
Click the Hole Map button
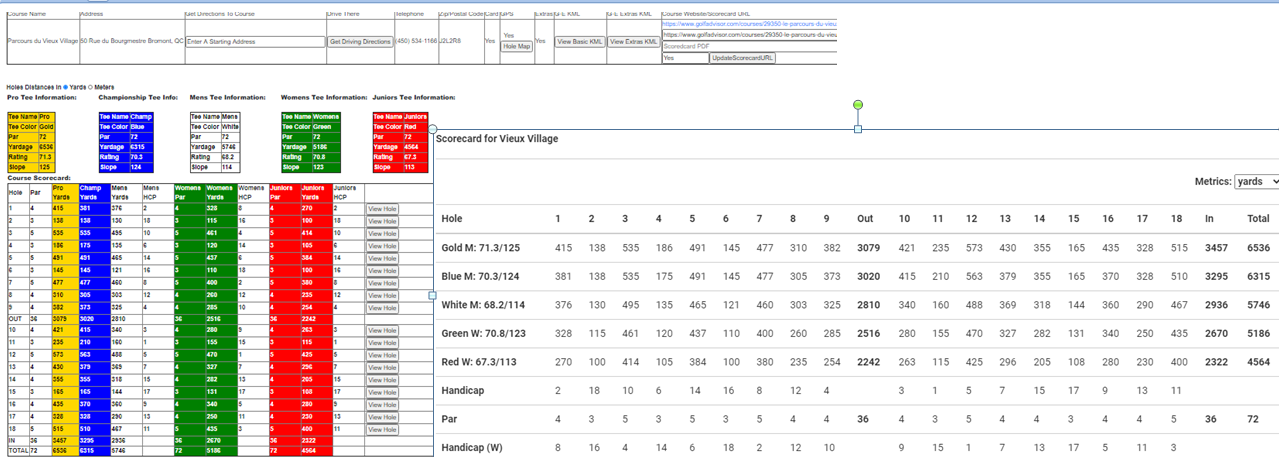[517, 46]
